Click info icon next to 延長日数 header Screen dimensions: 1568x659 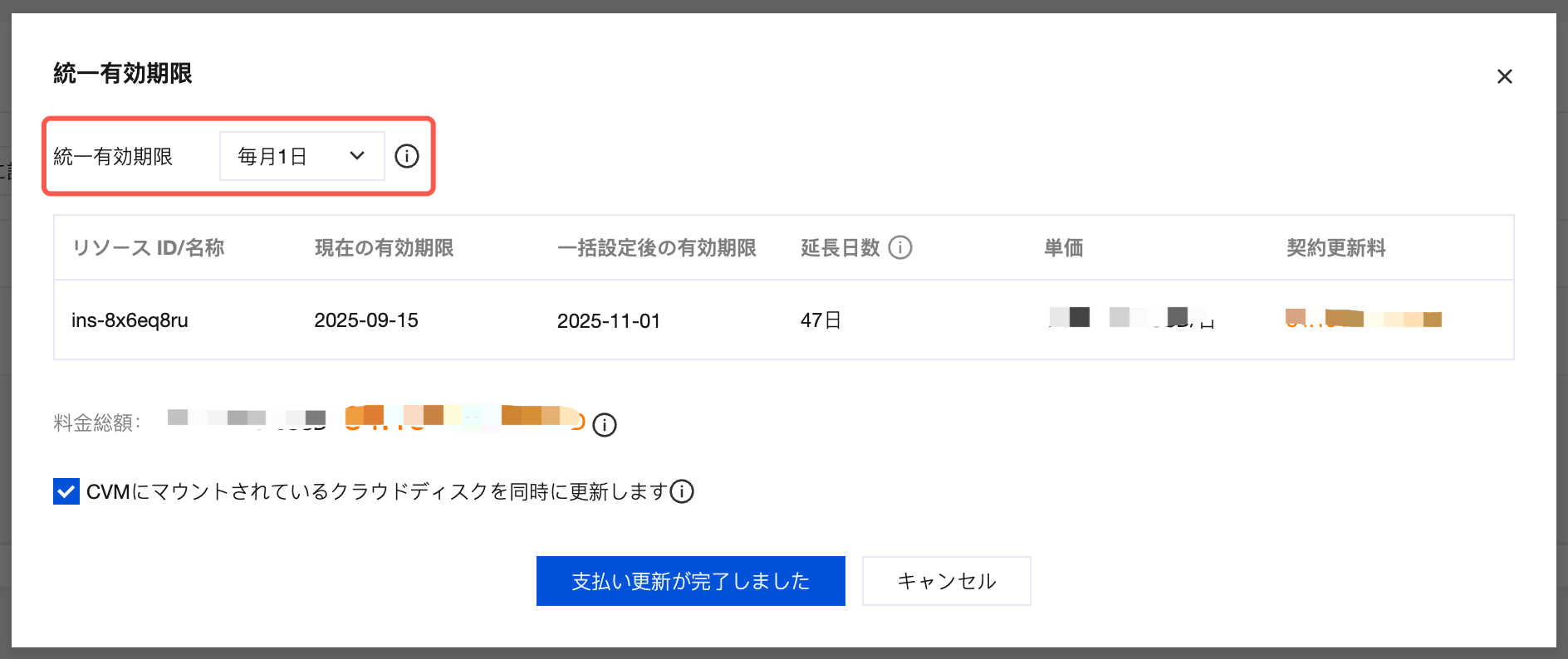(x=900, y=247)
